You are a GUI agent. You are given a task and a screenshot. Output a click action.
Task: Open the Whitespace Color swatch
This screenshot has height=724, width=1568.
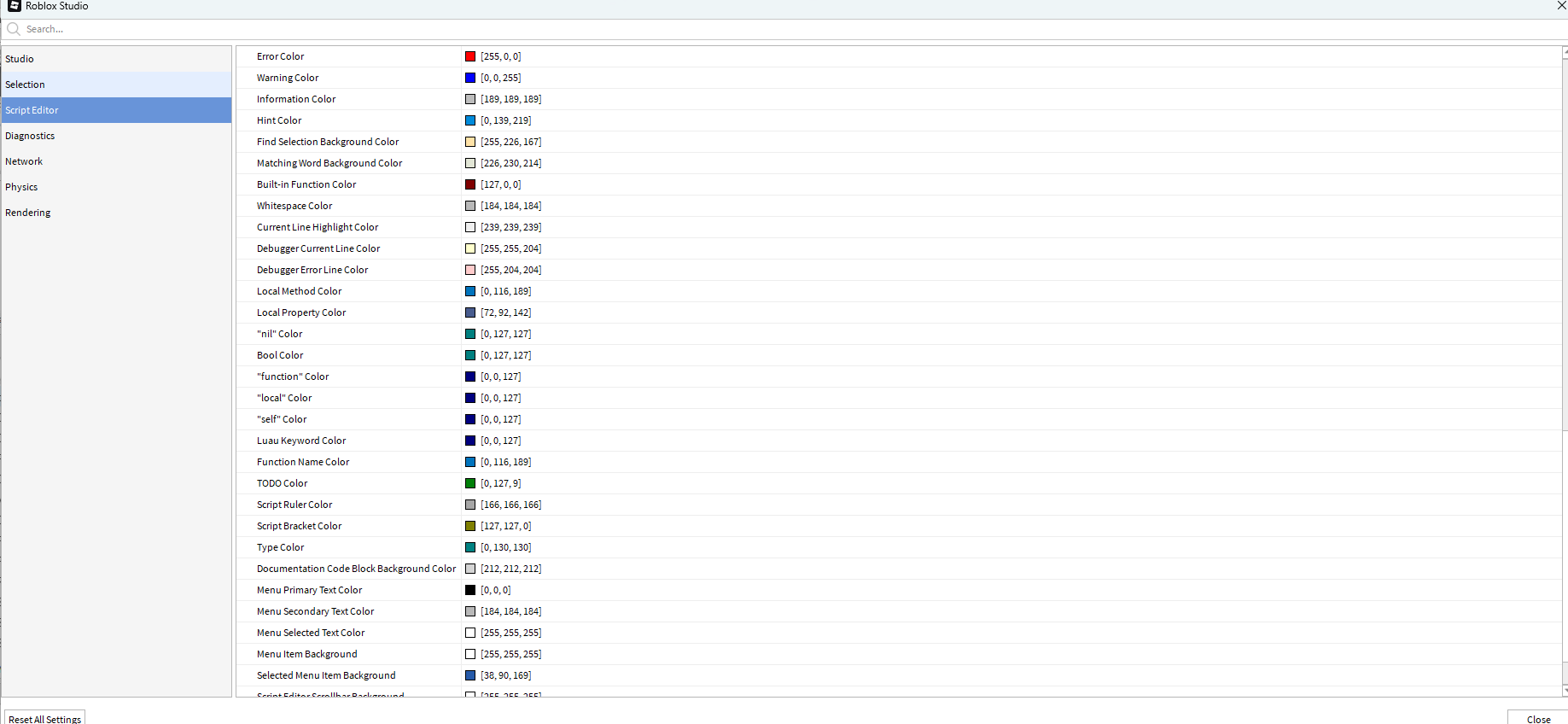pyautogui.click(x=470, y=206)
